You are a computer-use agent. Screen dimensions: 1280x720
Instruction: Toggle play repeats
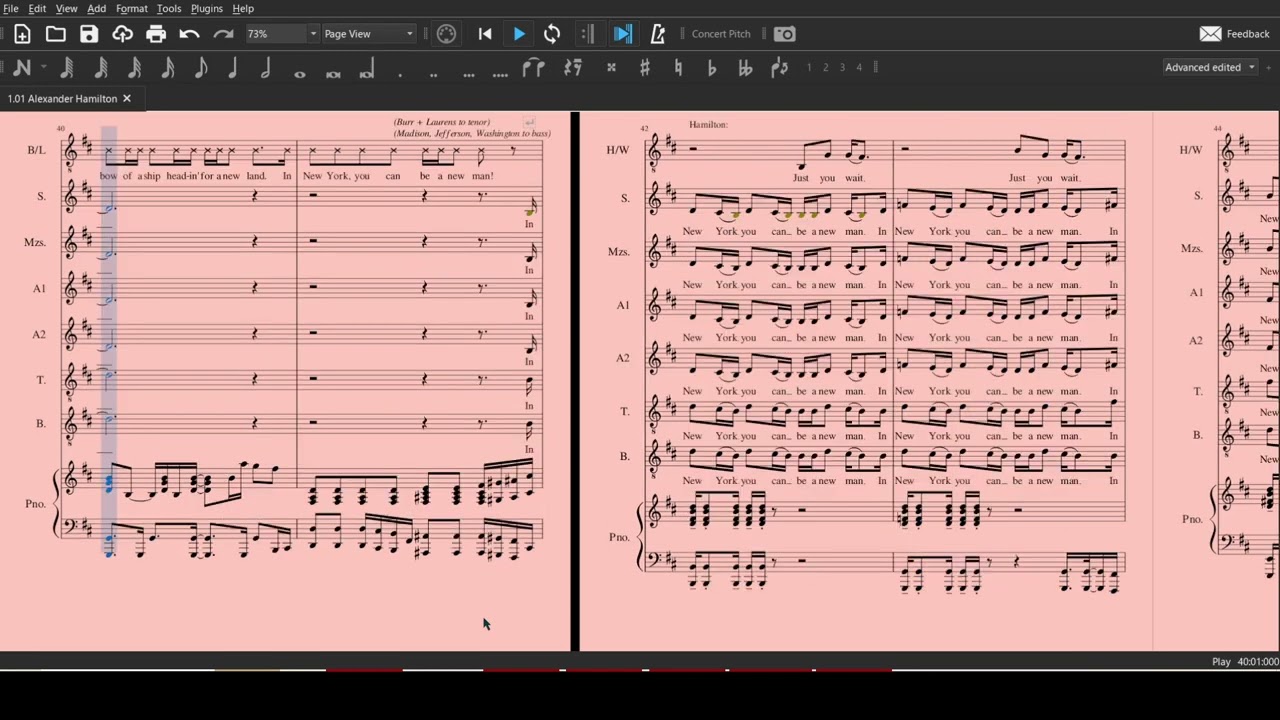(x=588, y=34)
